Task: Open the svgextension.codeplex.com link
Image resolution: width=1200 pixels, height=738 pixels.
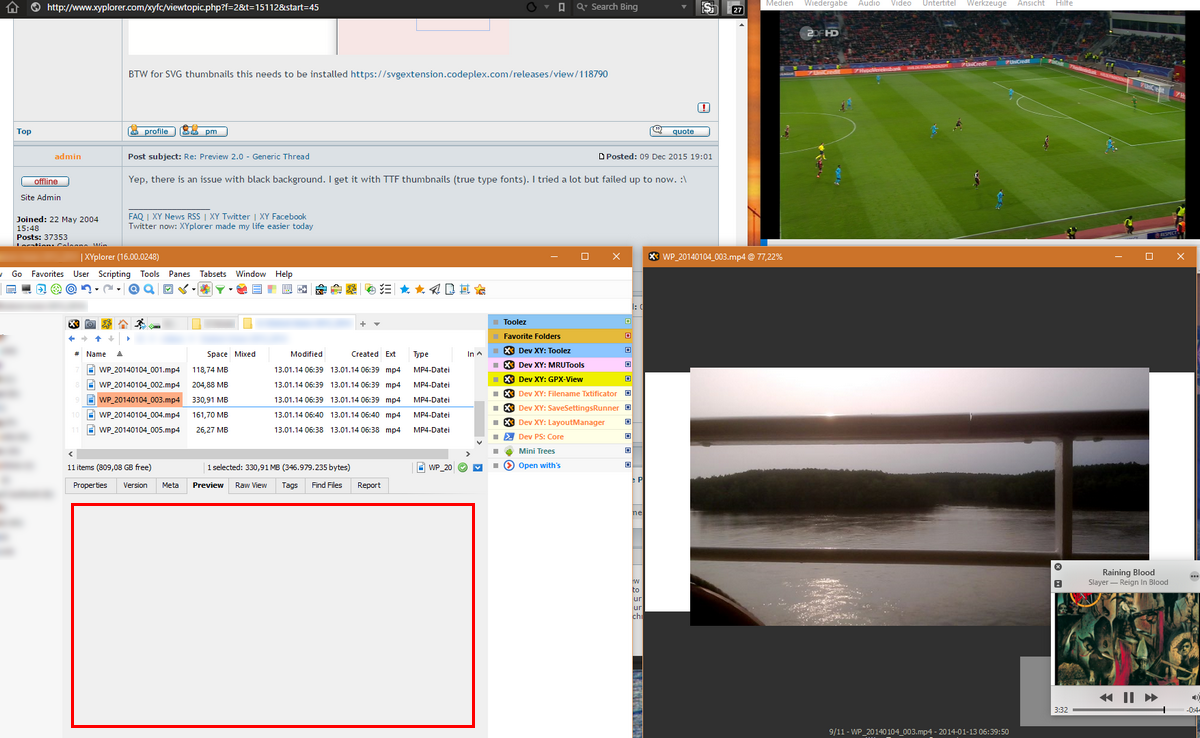Action: click(478, 74)
